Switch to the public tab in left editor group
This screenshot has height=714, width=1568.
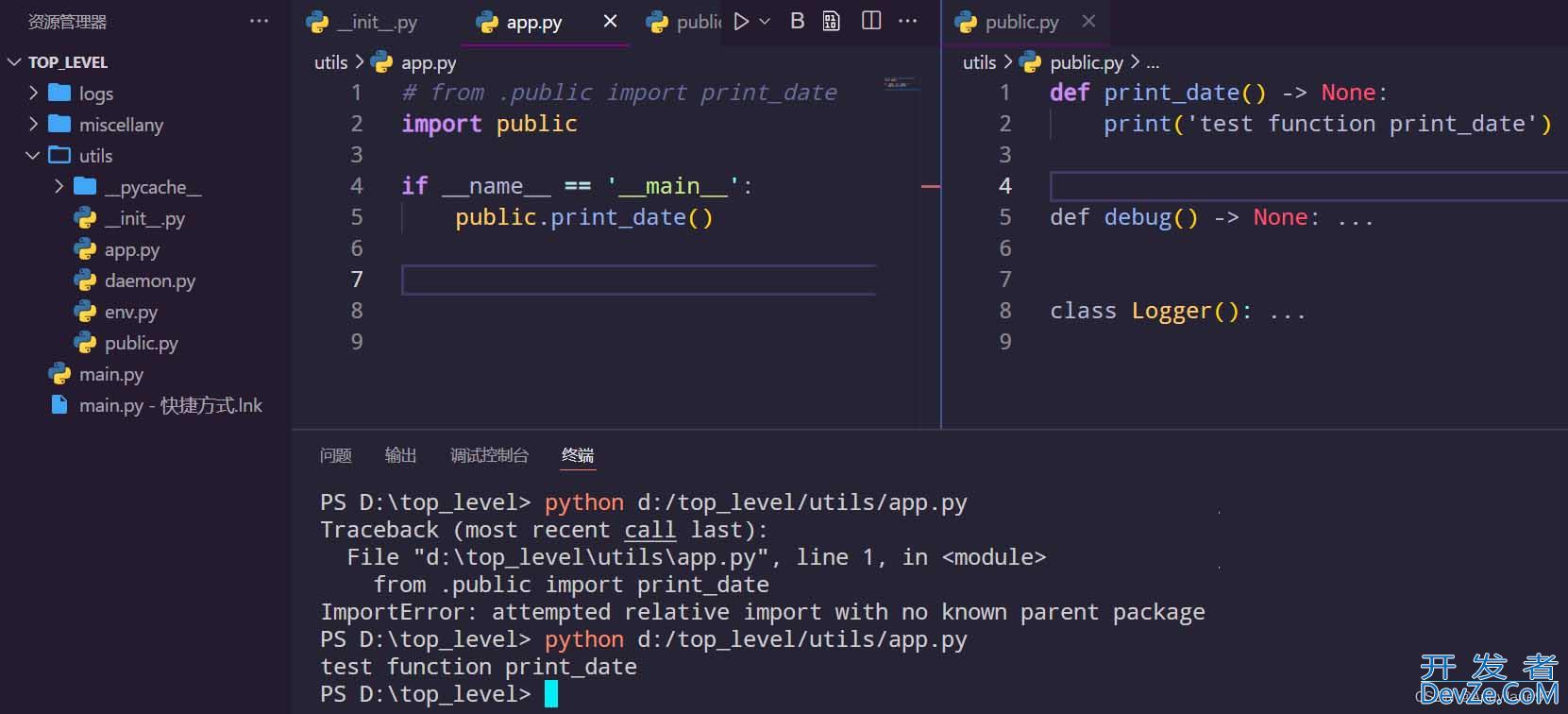point(685,22)
